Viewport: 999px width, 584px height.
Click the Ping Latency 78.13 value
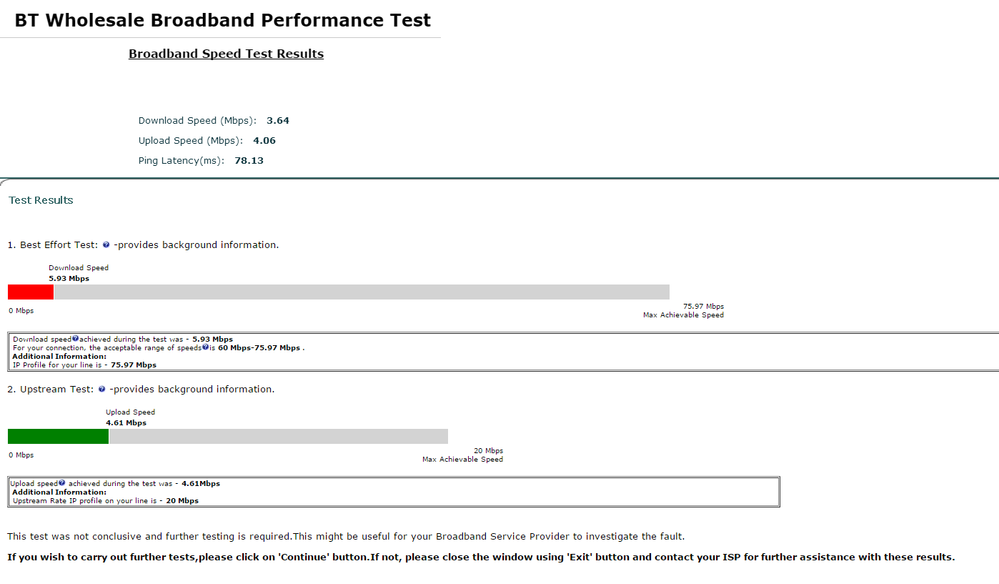coord(249,160)
